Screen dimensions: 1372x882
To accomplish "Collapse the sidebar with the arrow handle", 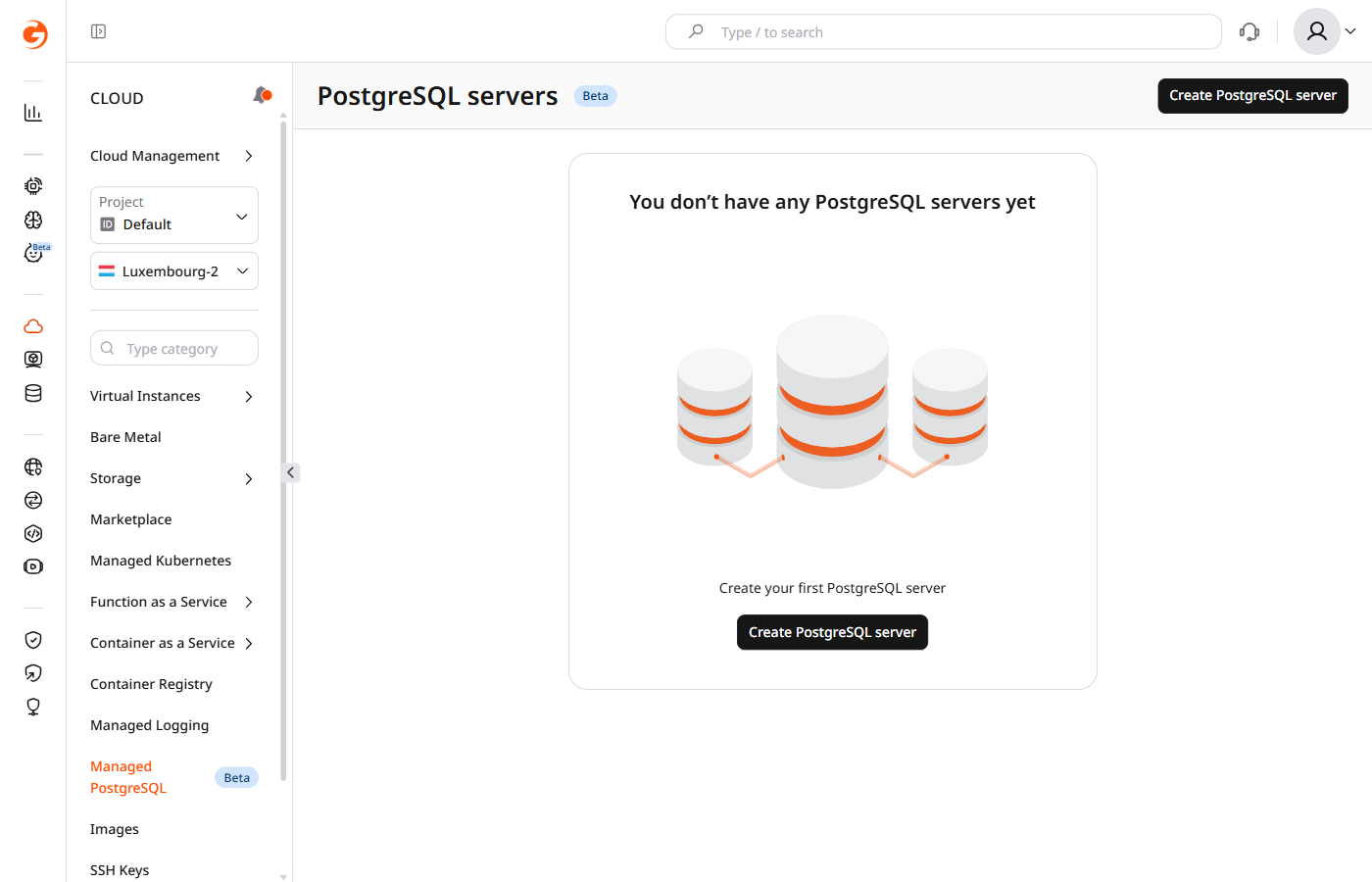I will (290, 472).
